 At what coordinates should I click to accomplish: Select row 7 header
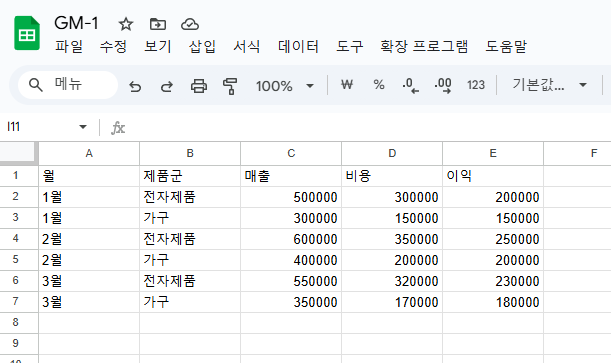coord(19,302)
